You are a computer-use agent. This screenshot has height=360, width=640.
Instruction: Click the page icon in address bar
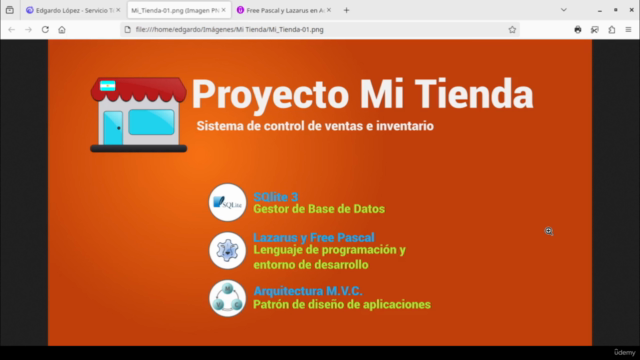pyautogui.click(x=128, y=29)
